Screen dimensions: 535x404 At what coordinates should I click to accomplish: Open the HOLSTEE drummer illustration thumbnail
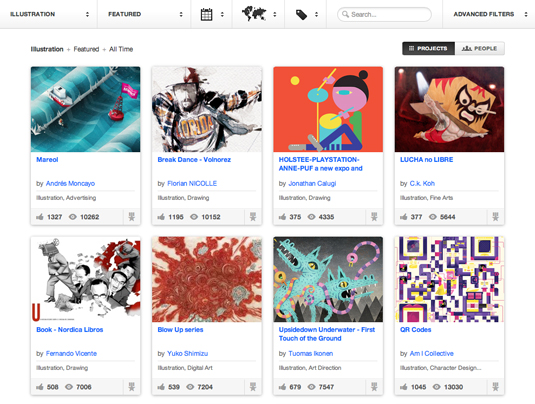click(328, 109)
